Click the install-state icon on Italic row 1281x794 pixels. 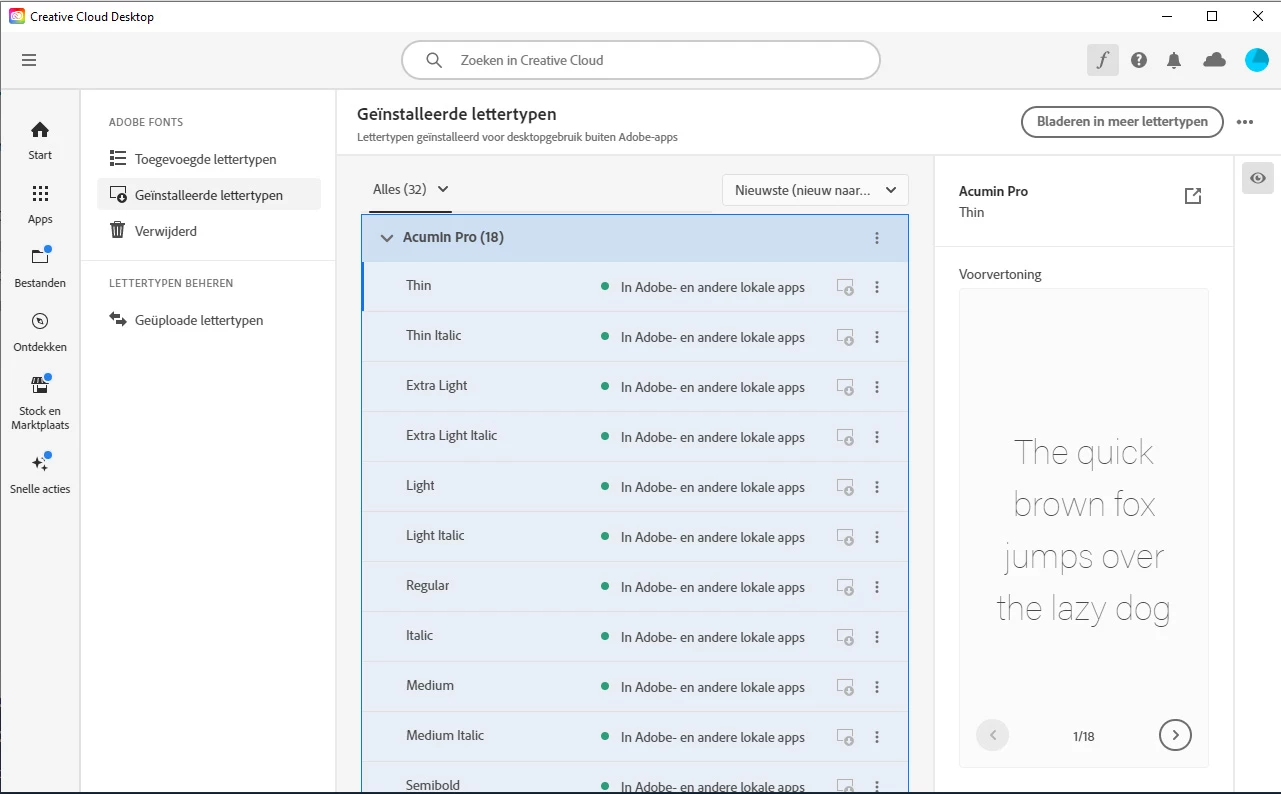click(845, 637)
